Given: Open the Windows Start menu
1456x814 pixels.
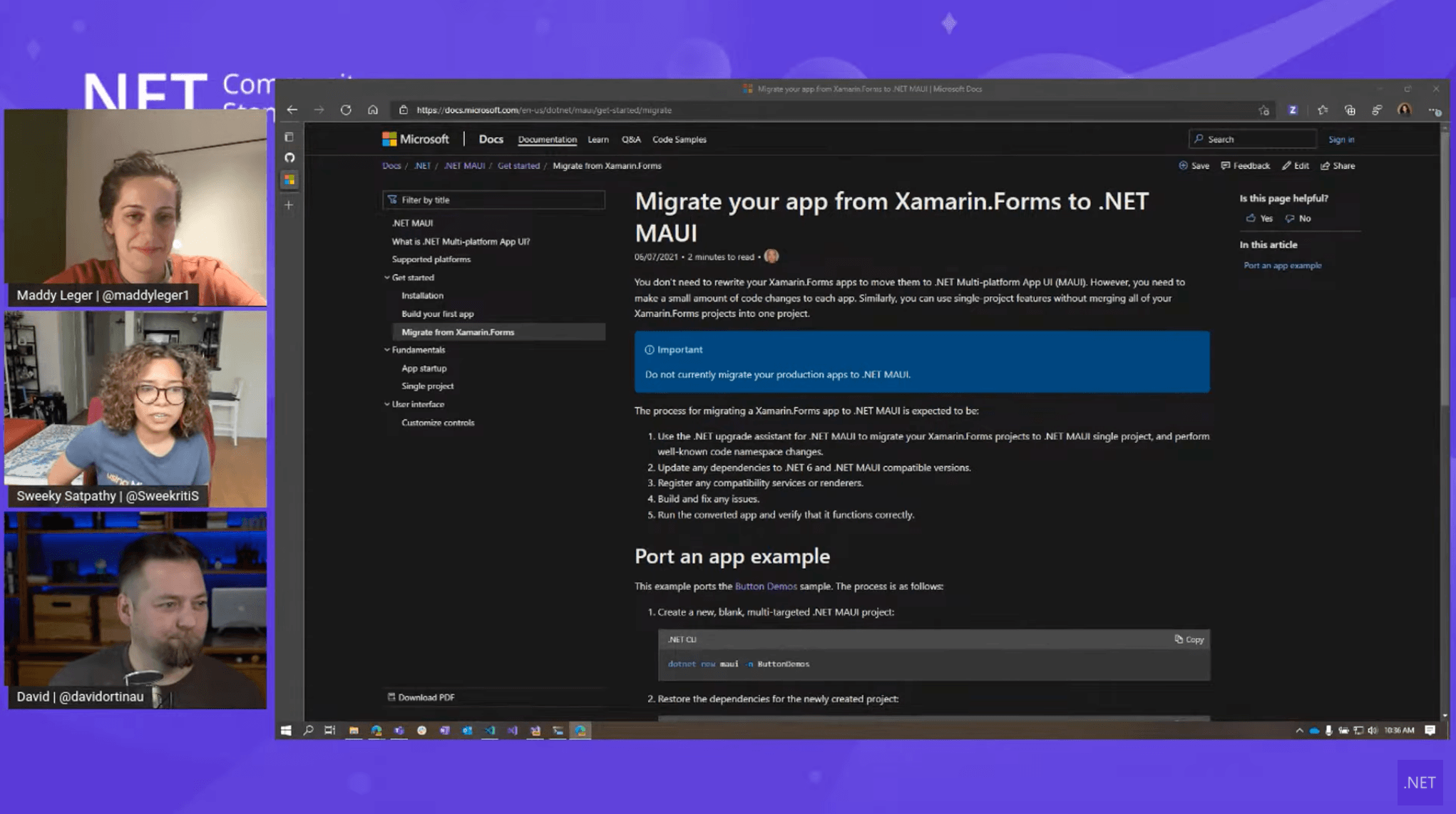Looking at the screenshot, I should tap(286, 731).
